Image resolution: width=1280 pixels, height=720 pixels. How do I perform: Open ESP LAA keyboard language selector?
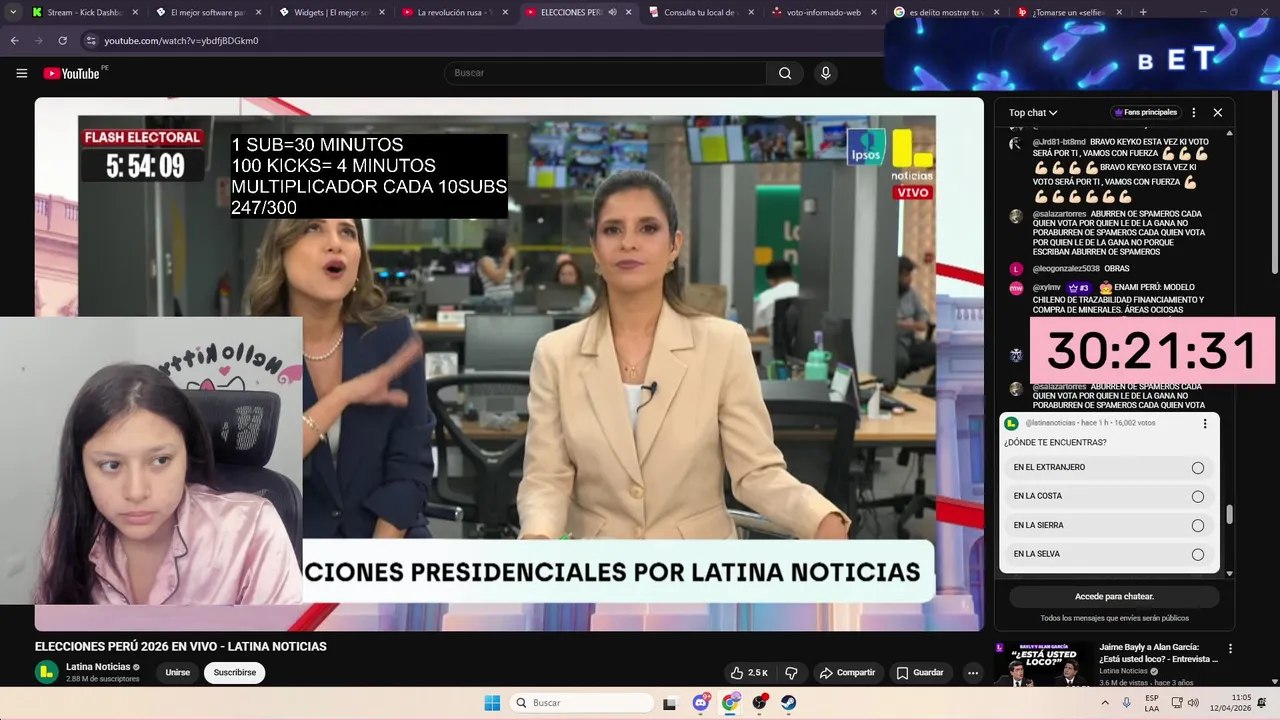[x=1152, y=703]
